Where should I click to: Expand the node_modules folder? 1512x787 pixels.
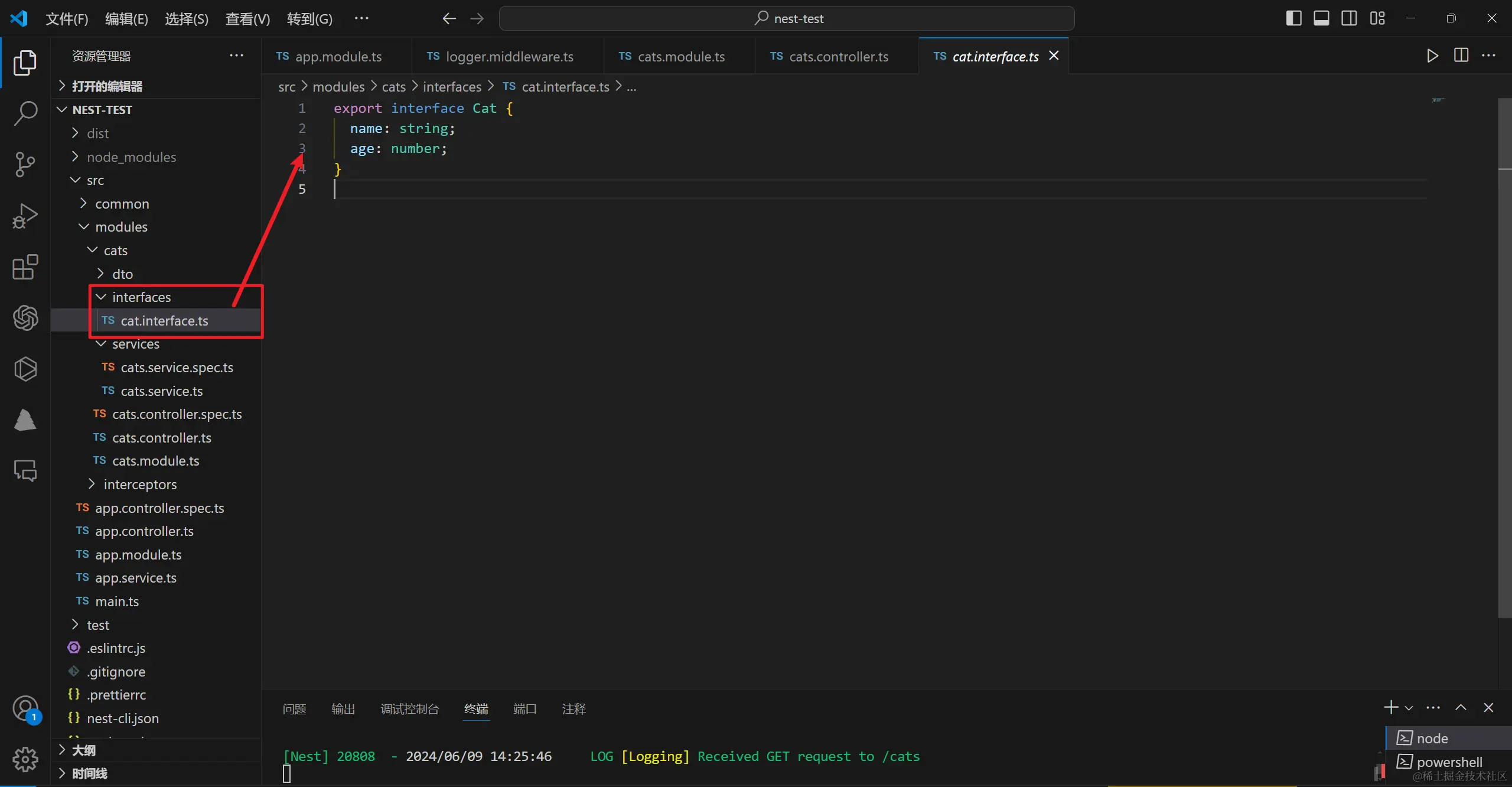pos(157,157)
